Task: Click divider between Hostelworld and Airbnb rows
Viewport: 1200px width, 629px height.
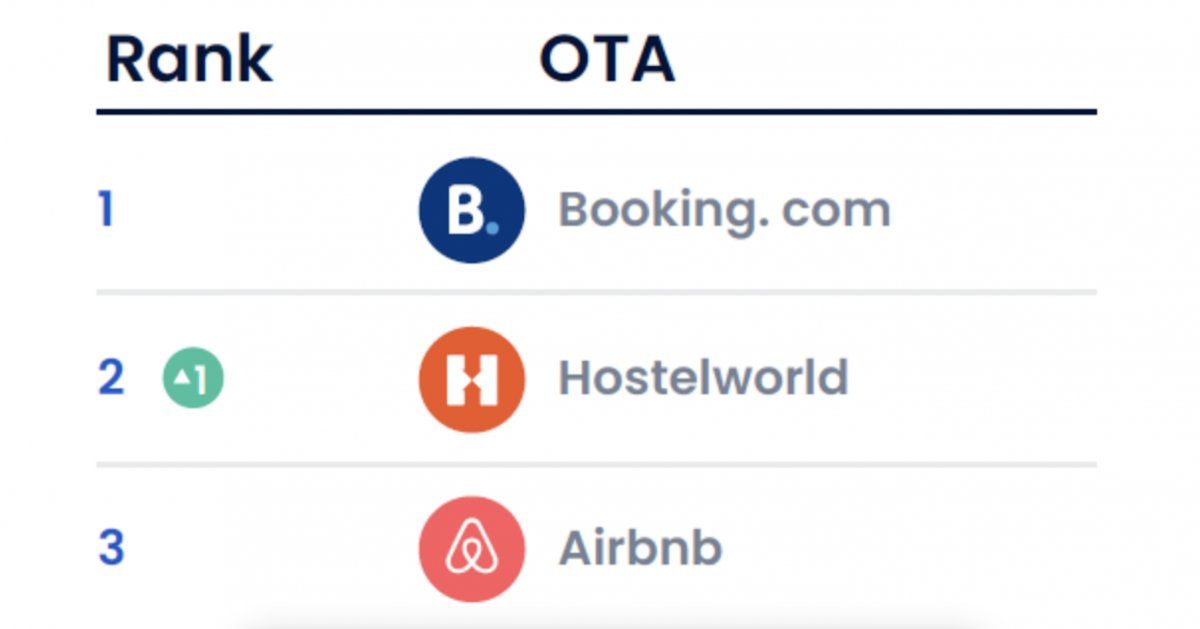Action: tap(596, 465)
